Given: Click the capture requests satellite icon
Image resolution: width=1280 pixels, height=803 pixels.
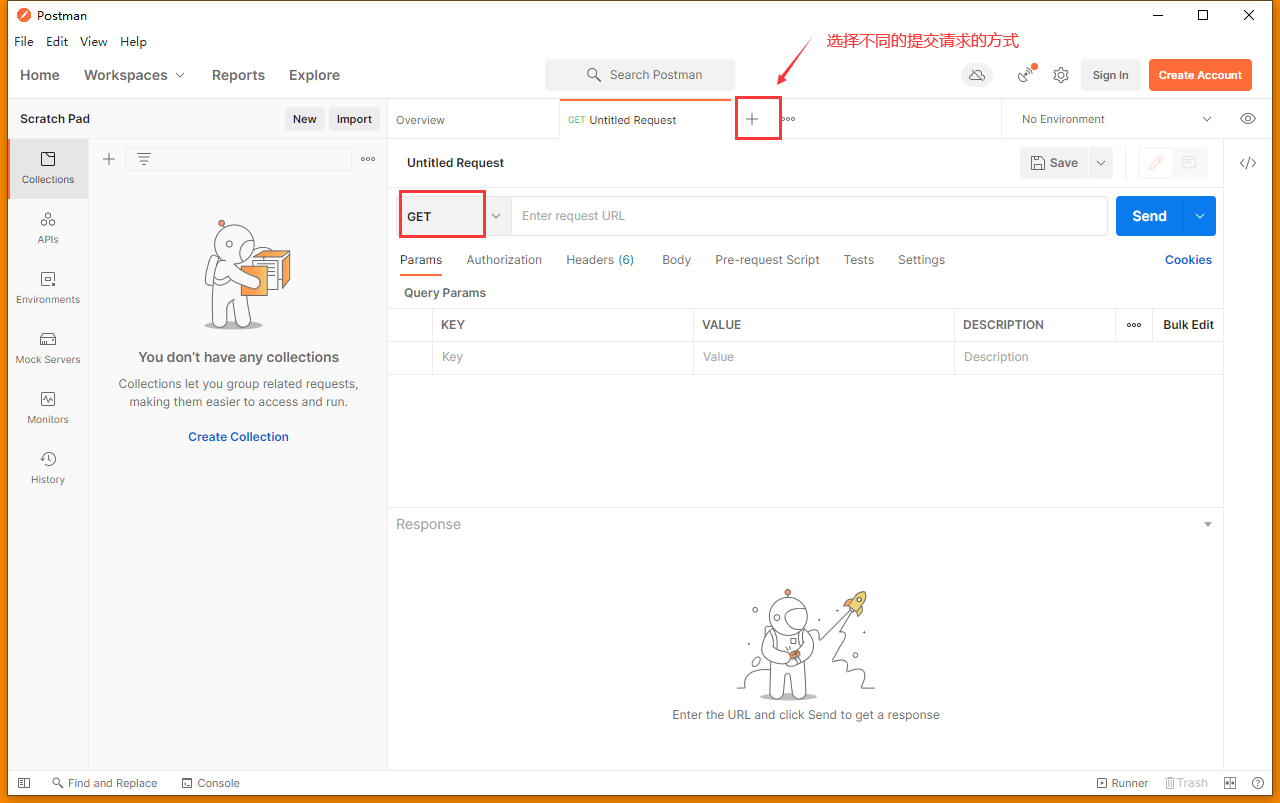Looking at the screenshot, I should pos(1025,75).
